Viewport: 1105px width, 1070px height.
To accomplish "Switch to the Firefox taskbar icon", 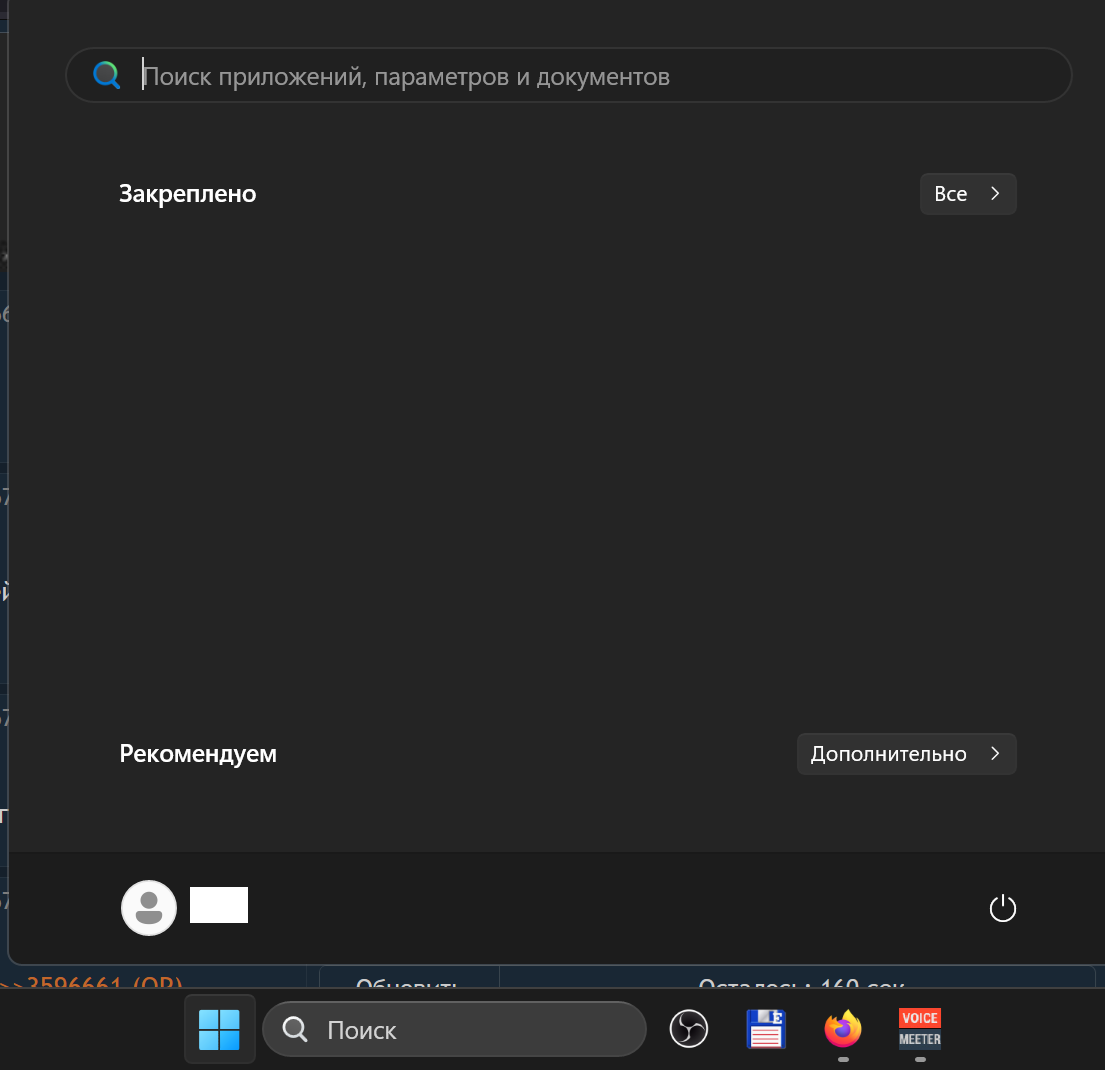I will tap(843, 1029).
